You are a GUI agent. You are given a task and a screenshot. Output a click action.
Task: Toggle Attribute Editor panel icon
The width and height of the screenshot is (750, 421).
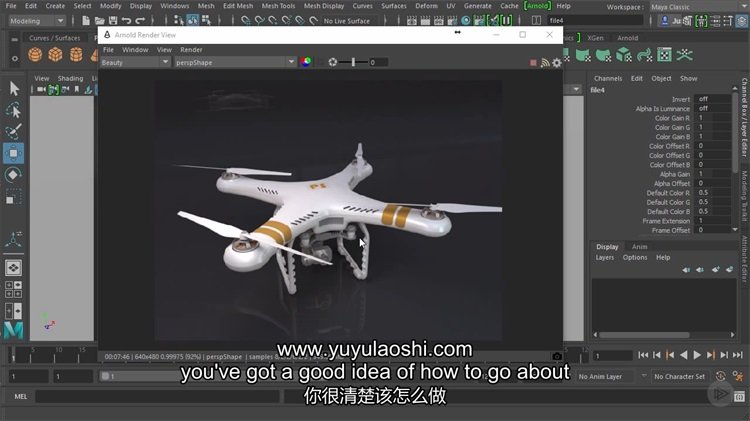coord(716,21)
